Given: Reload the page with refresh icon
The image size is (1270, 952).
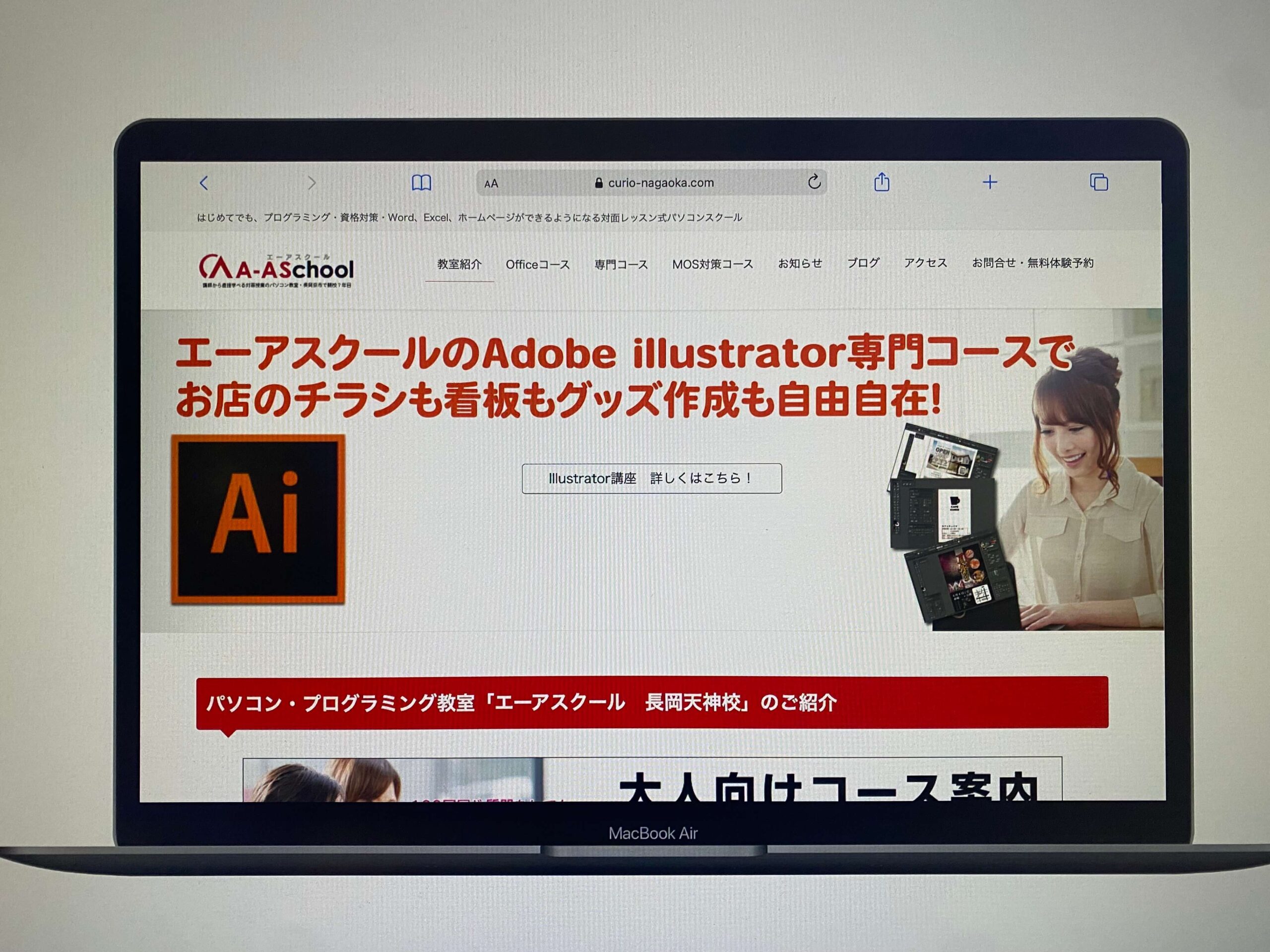Looking at the screenshot, I should point(814,182).
